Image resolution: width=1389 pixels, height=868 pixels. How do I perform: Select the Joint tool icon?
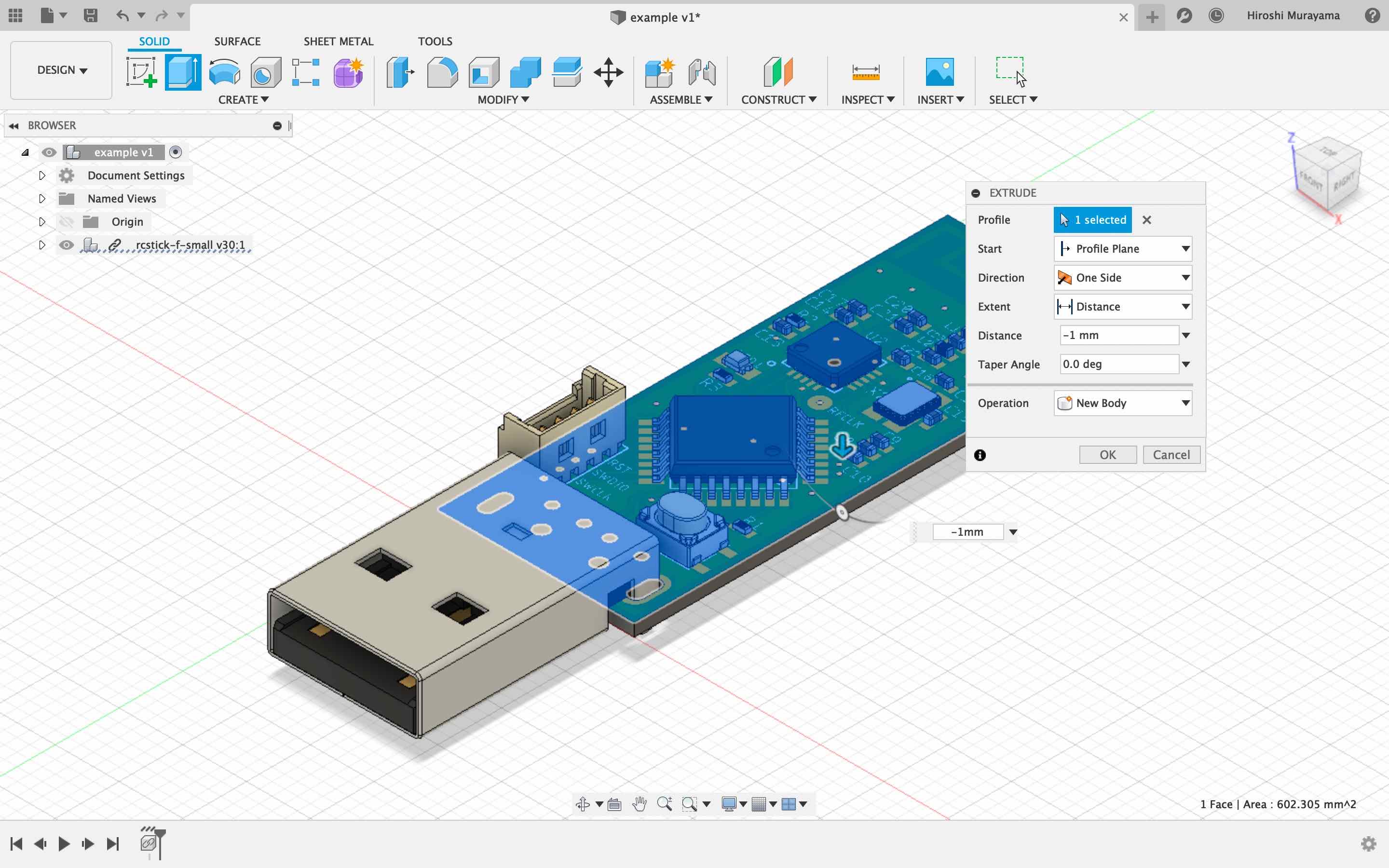click(x=702, y=72)
